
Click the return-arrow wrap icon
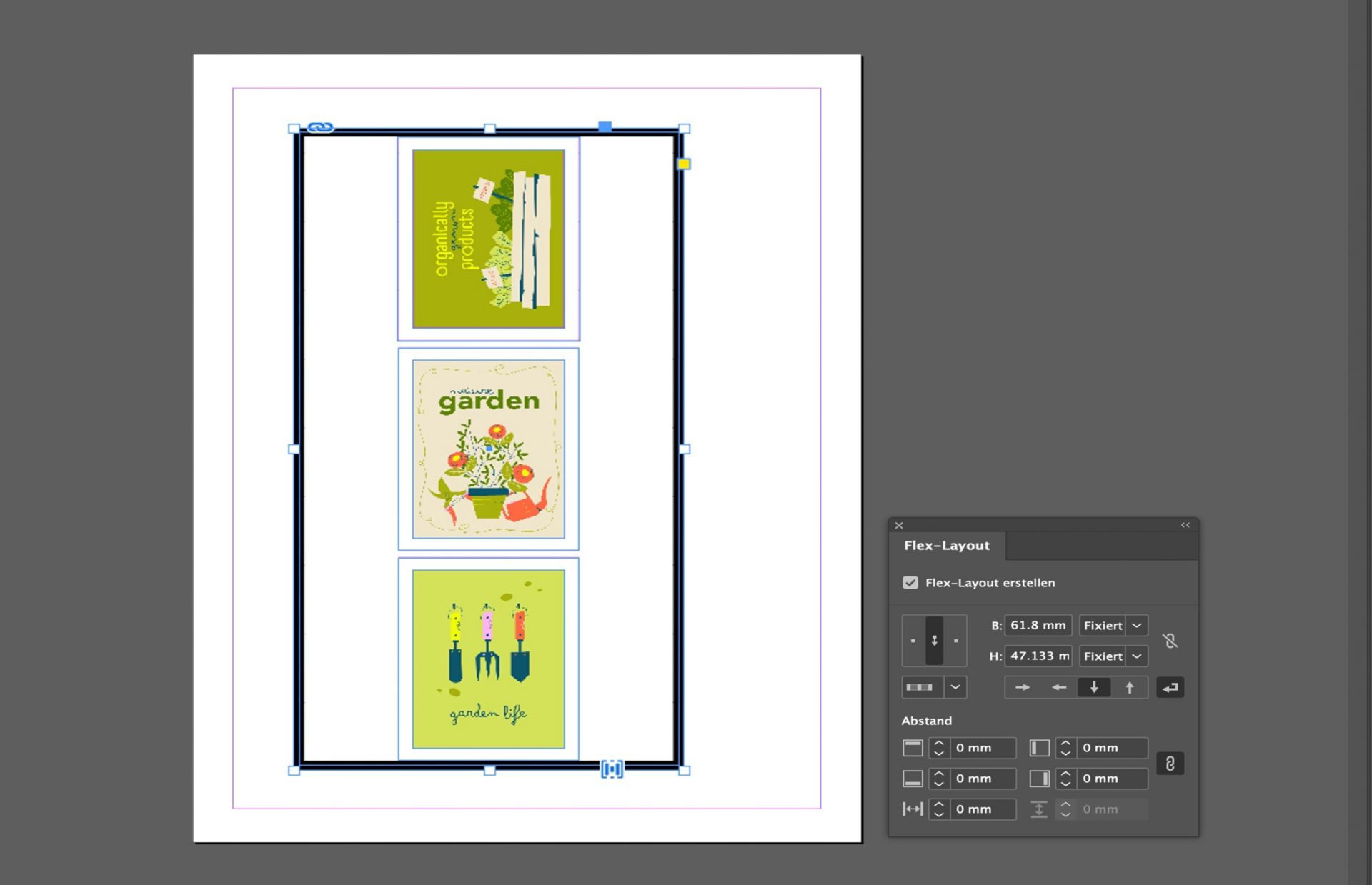click(1170, 688)
